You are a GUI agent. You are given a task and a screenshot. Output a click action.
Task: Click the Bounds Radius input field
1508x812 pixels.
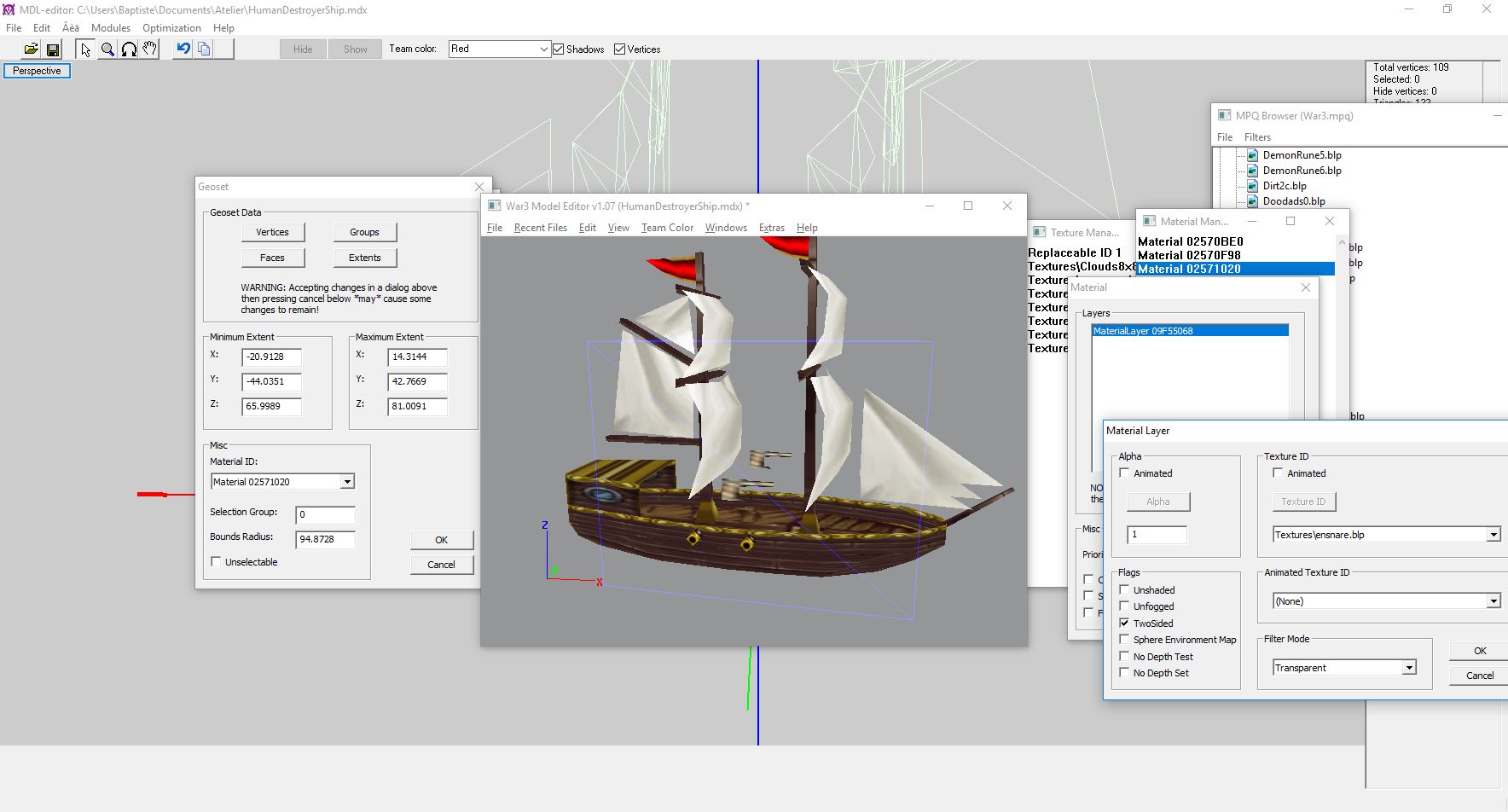pos(325,539)
